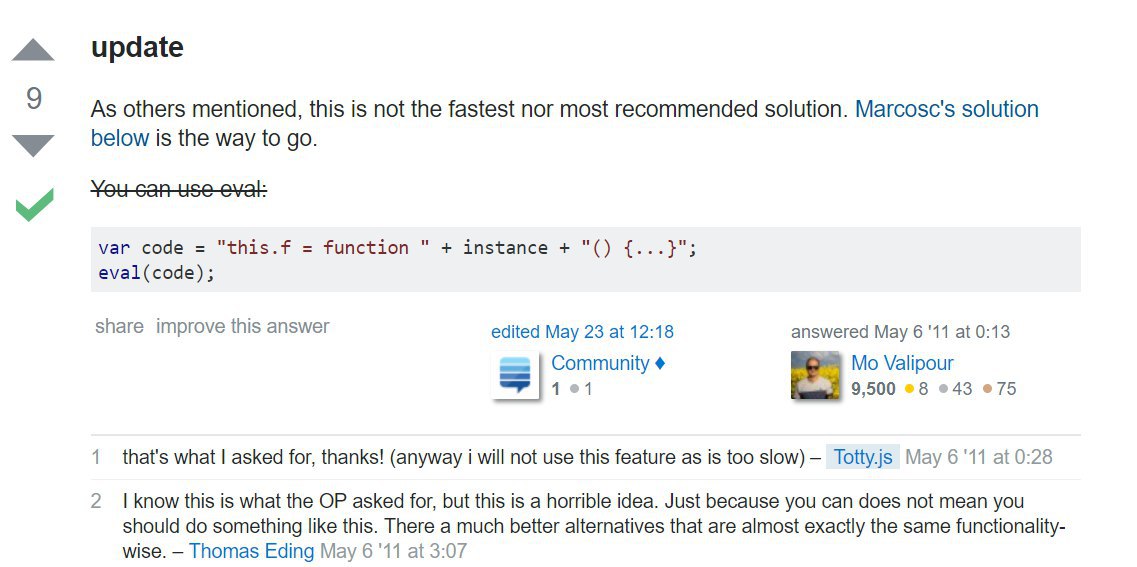Click the Totty.js commenter name
1137x567 pixels.
point(862,457)
